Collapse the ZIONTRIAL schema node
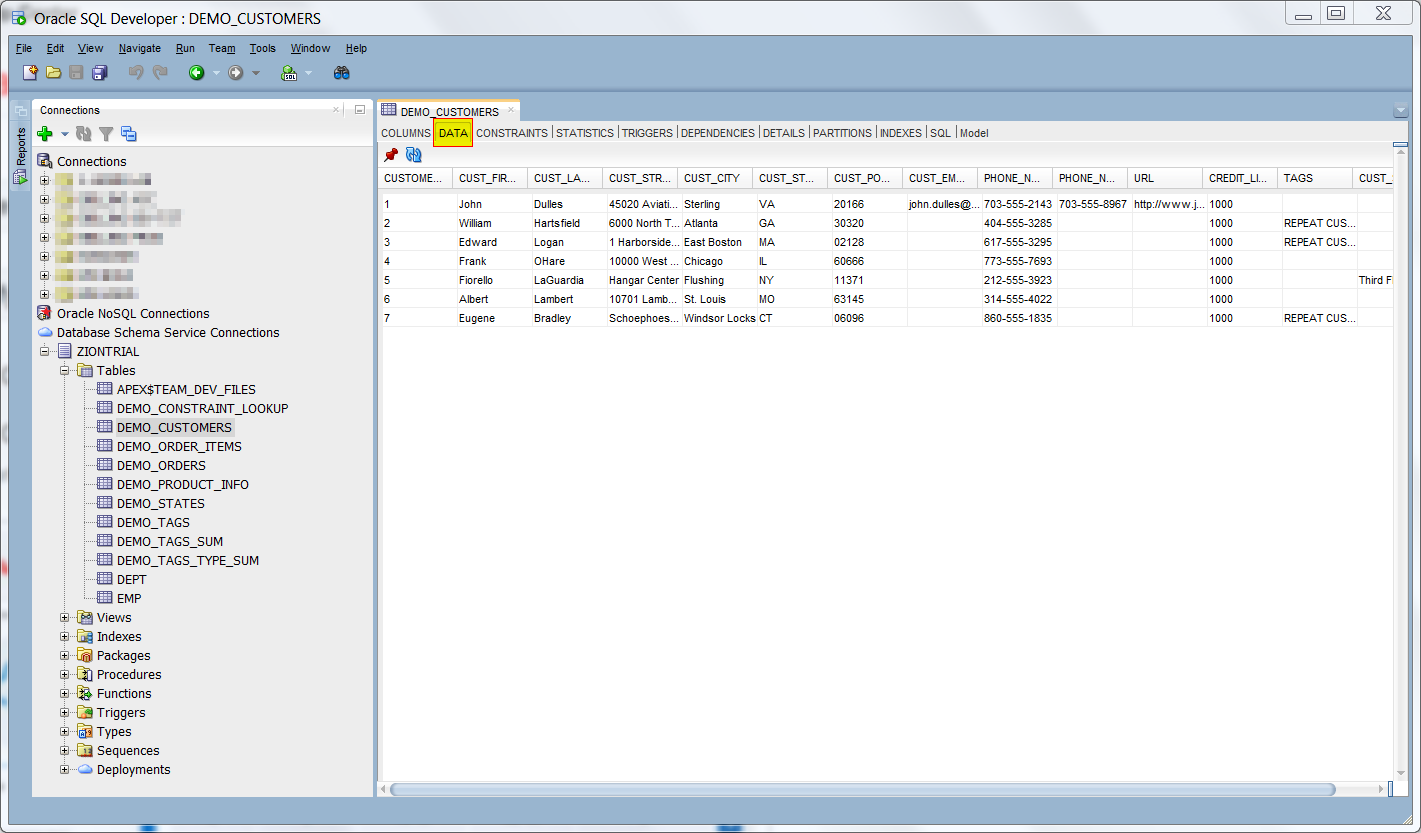Image resolution: width=1421 pixels, height=833 pixels. click(x=45, y=352)
